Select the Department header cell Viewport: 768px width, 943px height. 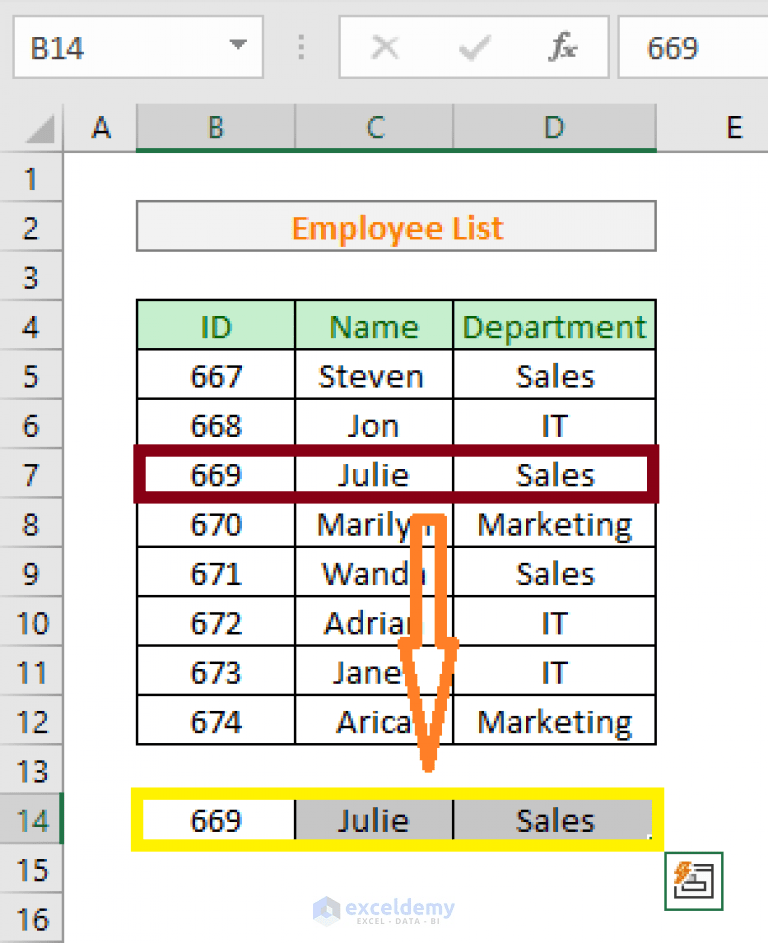tap(553, 326)
